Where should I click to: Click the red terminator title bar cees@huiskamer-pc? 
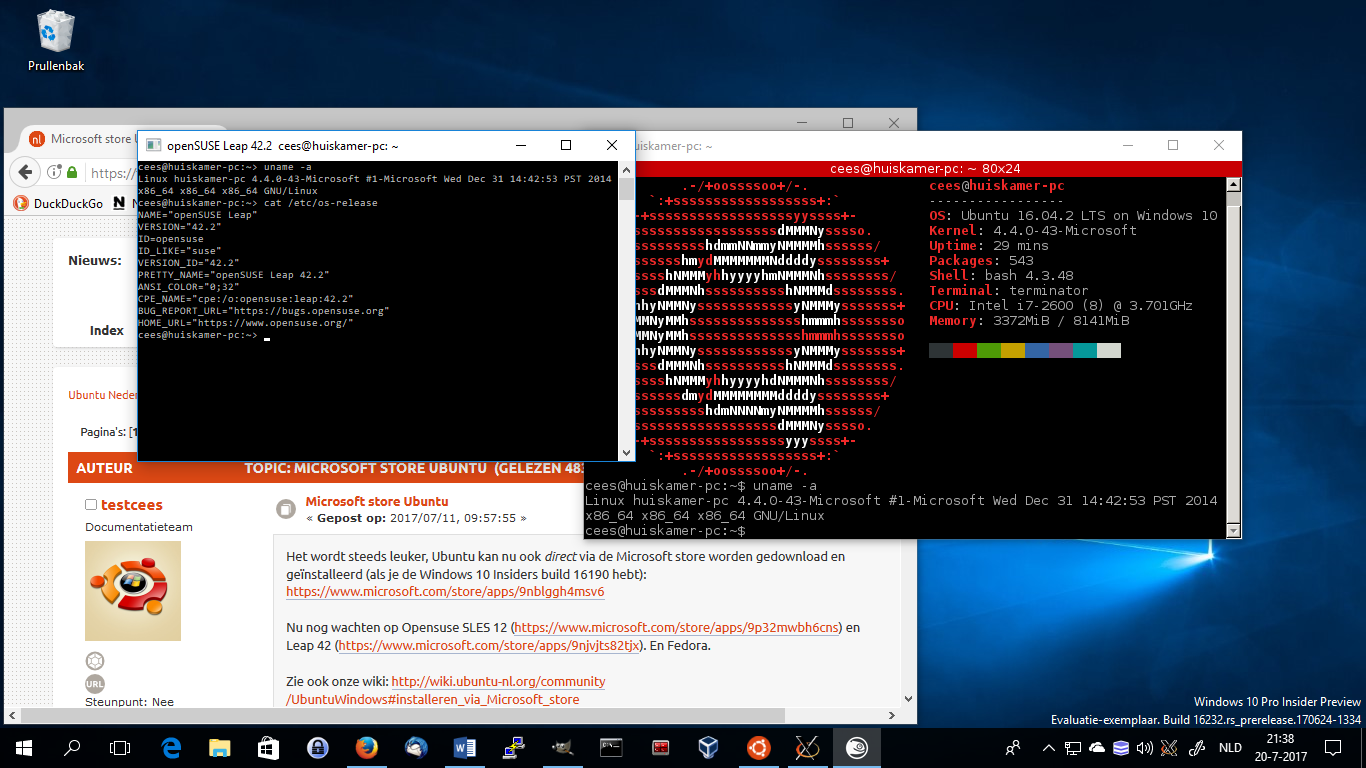913,168
